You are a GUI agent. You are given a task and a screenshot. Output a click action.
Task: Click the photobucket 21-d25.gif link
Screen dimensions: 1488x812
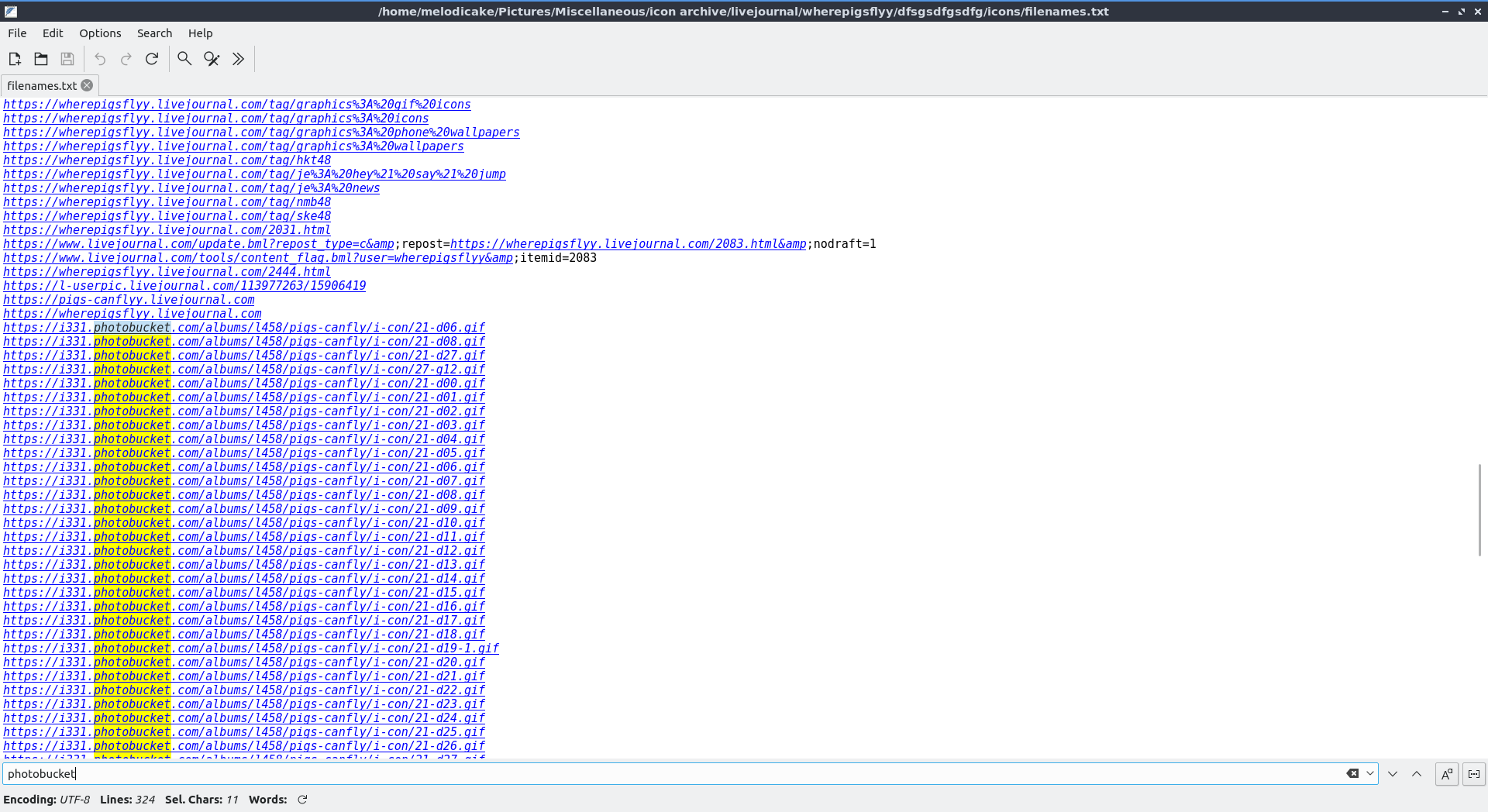(x=244, y=732)
